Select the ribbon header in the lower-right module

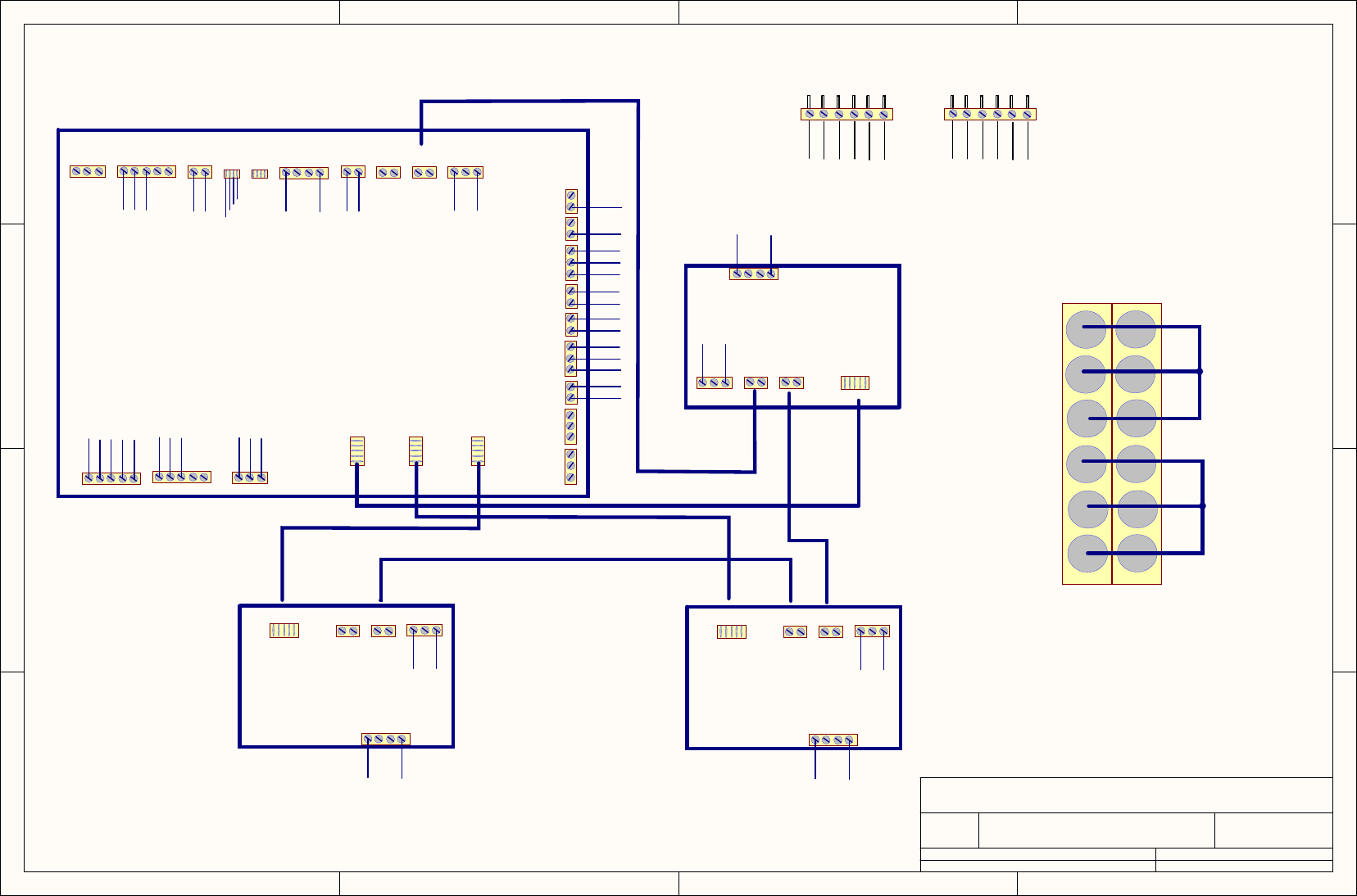click(x=732, y=631)
